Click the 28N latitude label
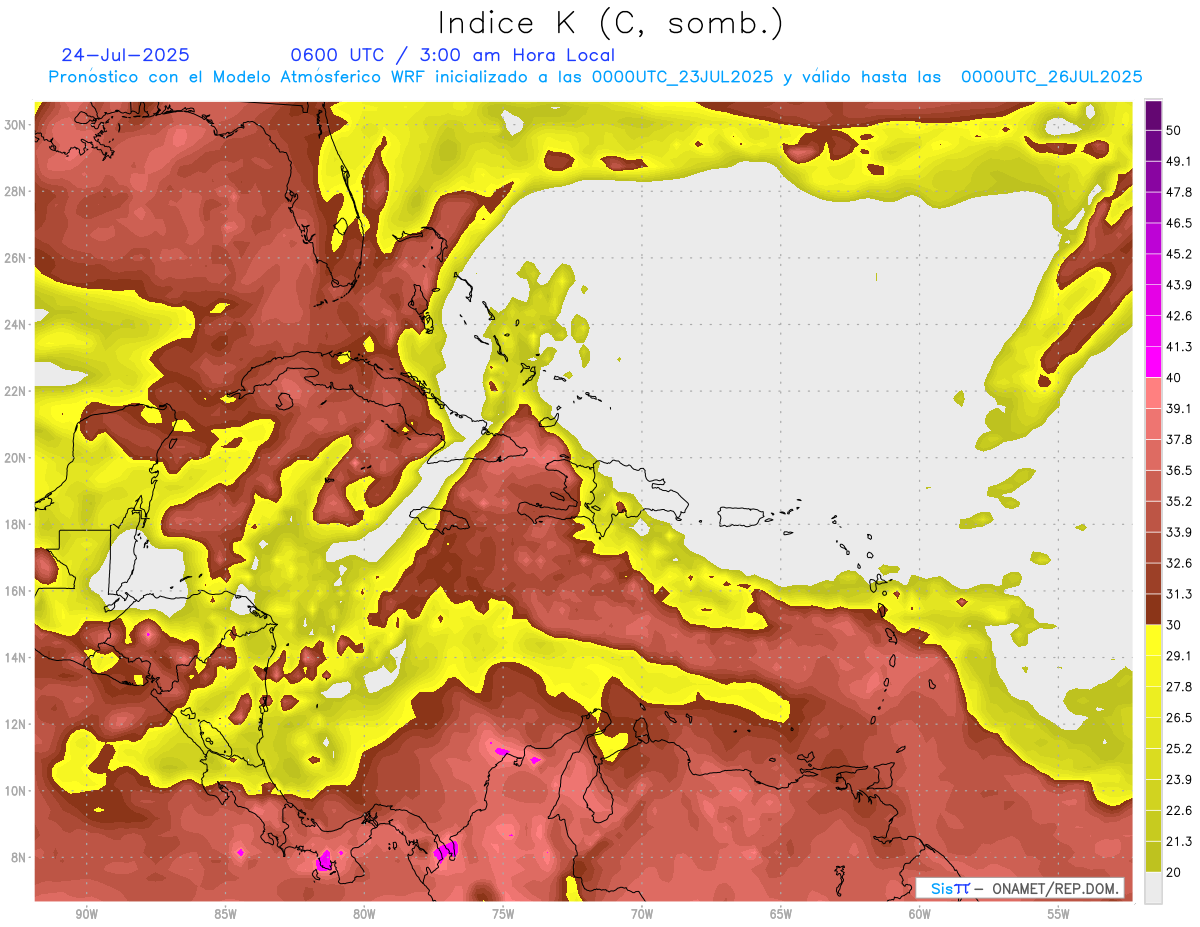Viewport: 1200px width, 927px height. click(x=15, y=191)
